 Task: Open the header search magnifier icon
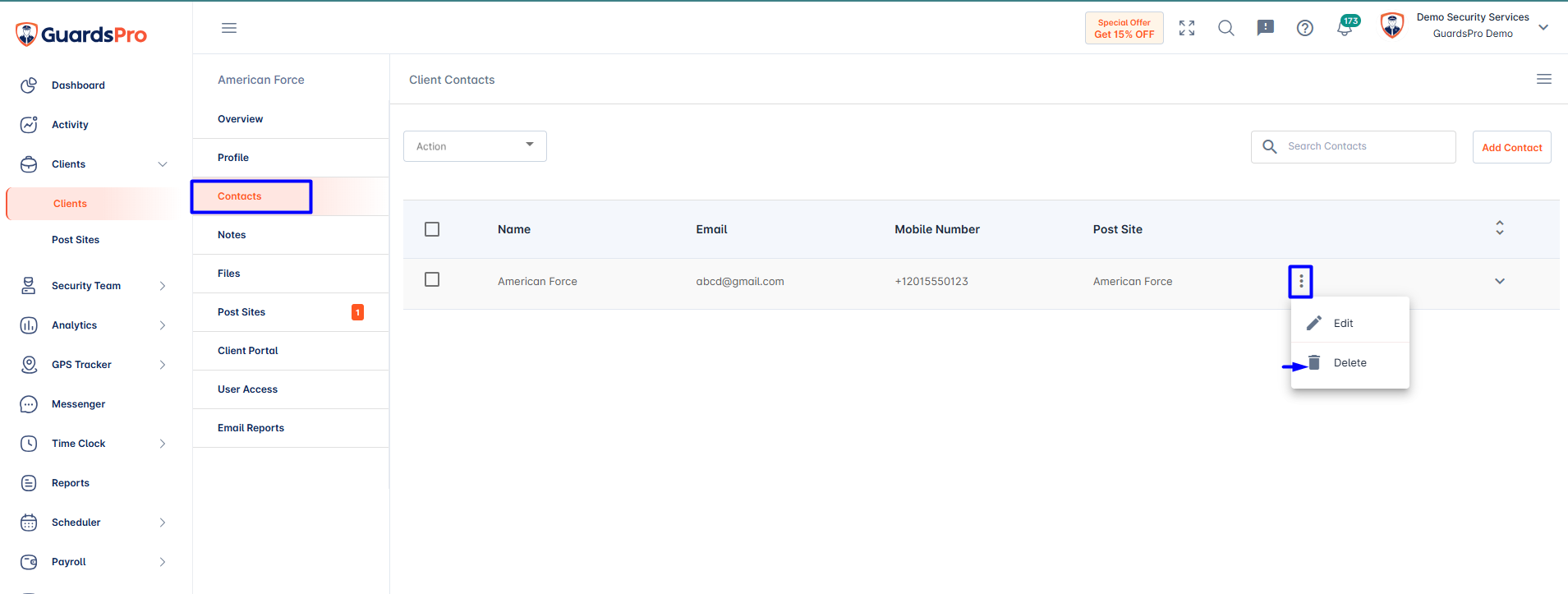click(x=1226, y=28)
